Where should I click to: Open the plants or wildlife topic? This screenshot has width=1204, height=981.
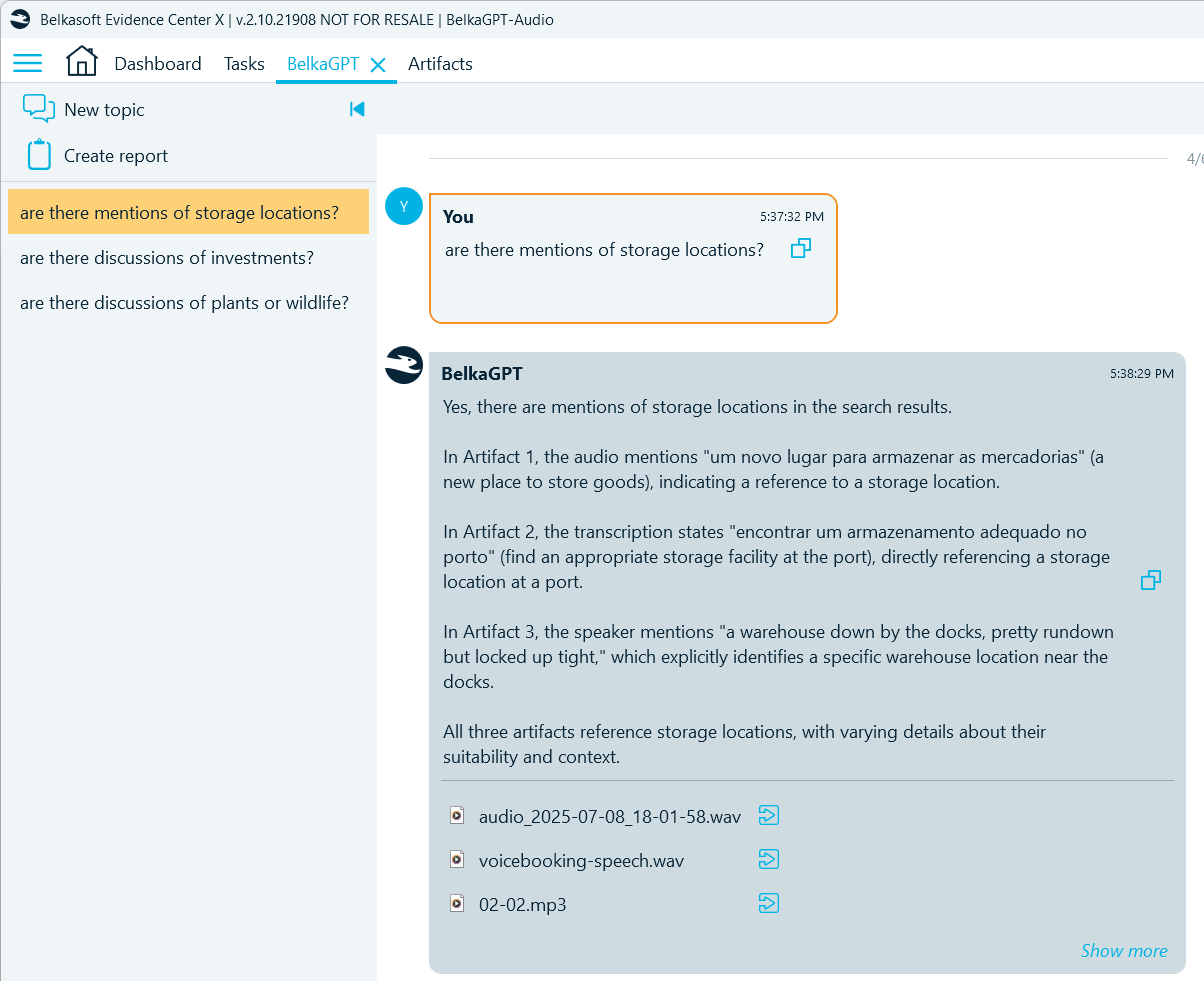(x=184, y=303)
